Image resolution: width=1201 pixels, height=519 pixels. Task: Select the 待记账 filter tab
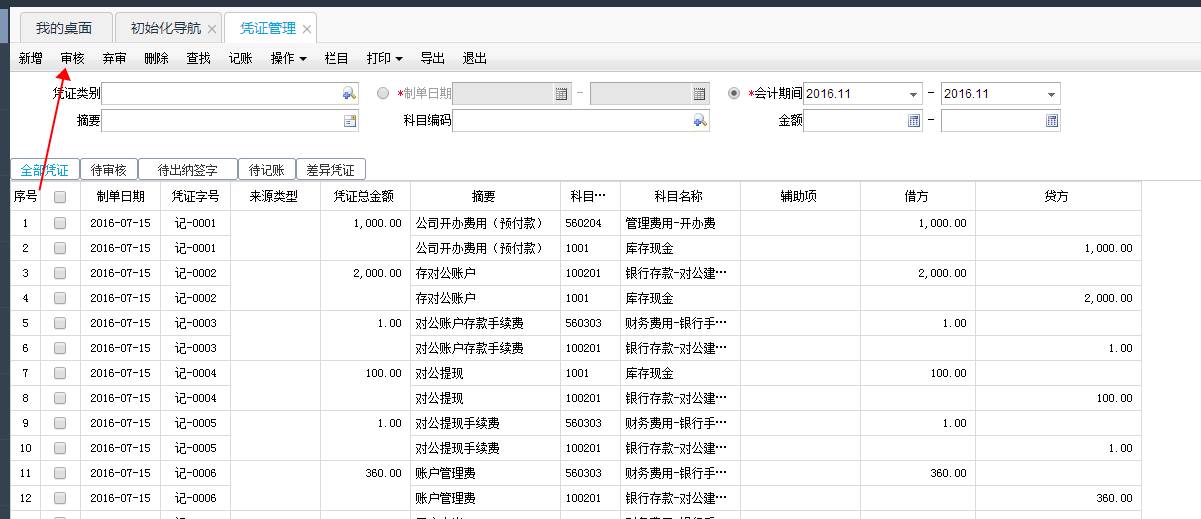coord(267,170)
